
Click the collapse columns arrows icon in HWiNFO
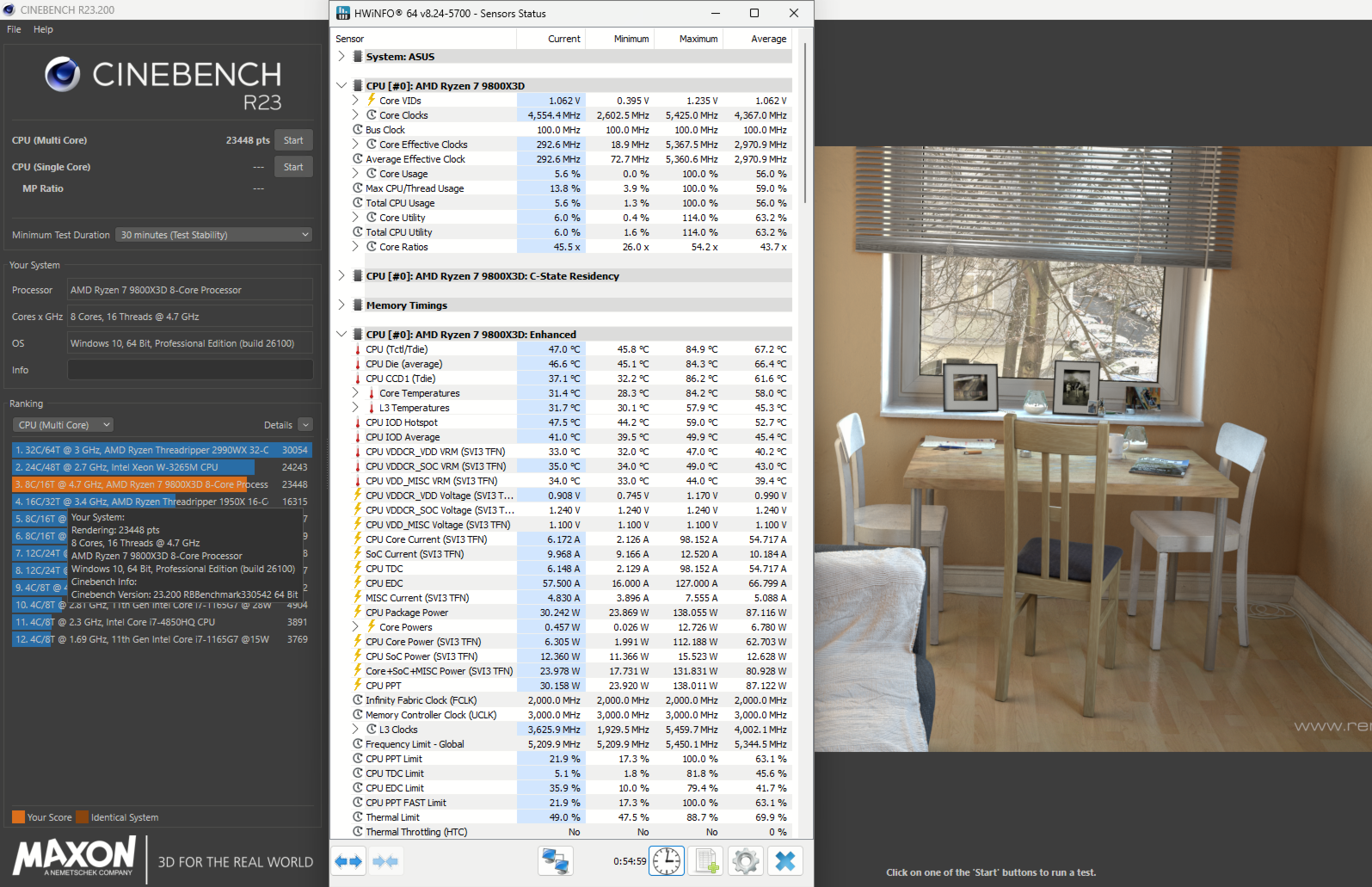click(385, 861)
